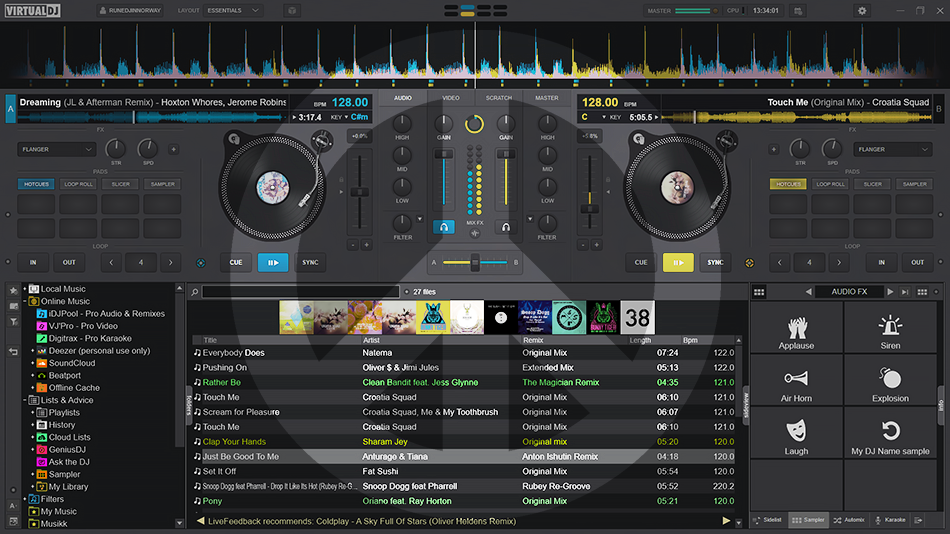Click the left deck loop IN button
The image size is (950, 534).
coord(33,263)
